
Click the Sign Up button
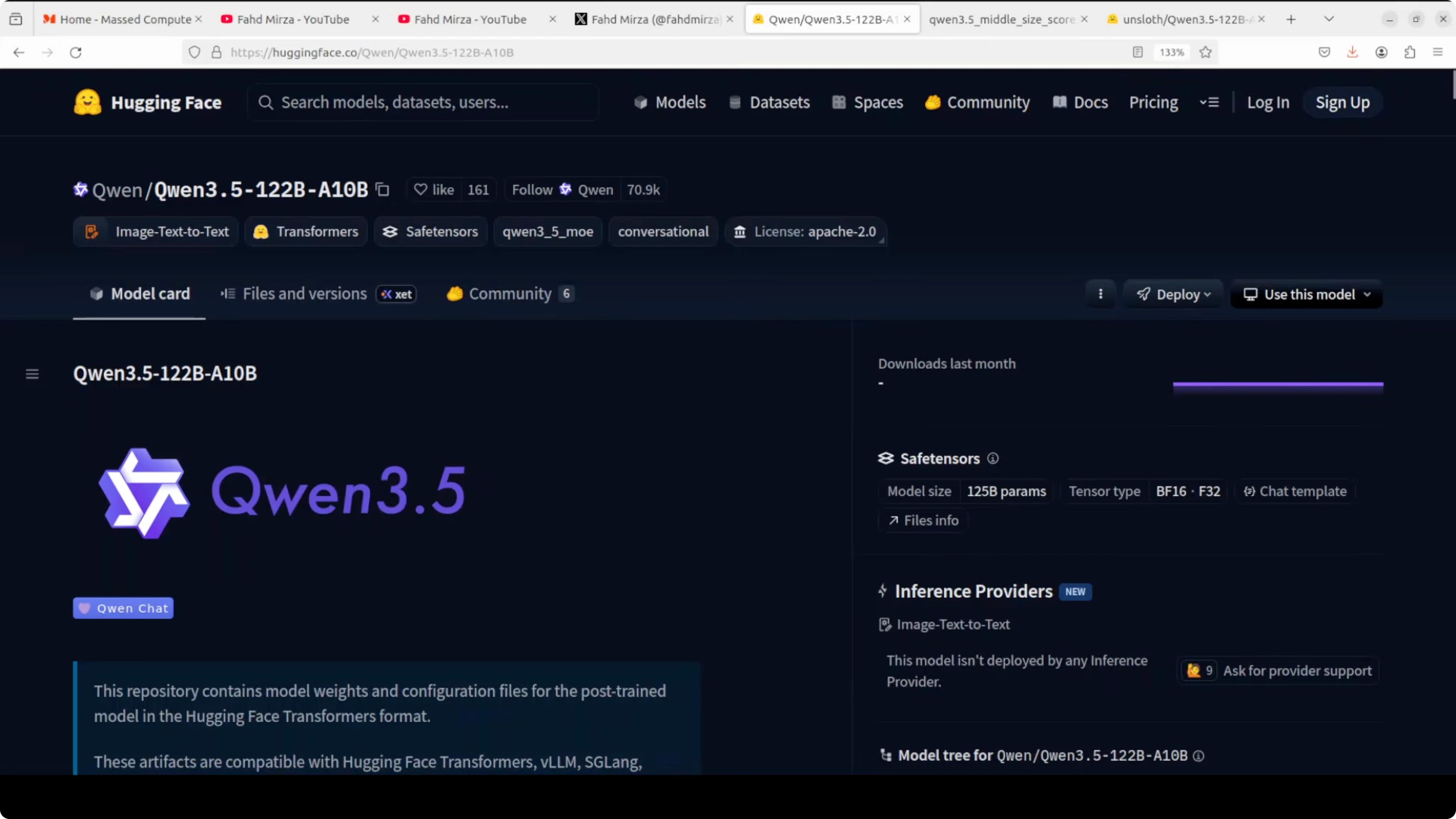click(1342, 102)
